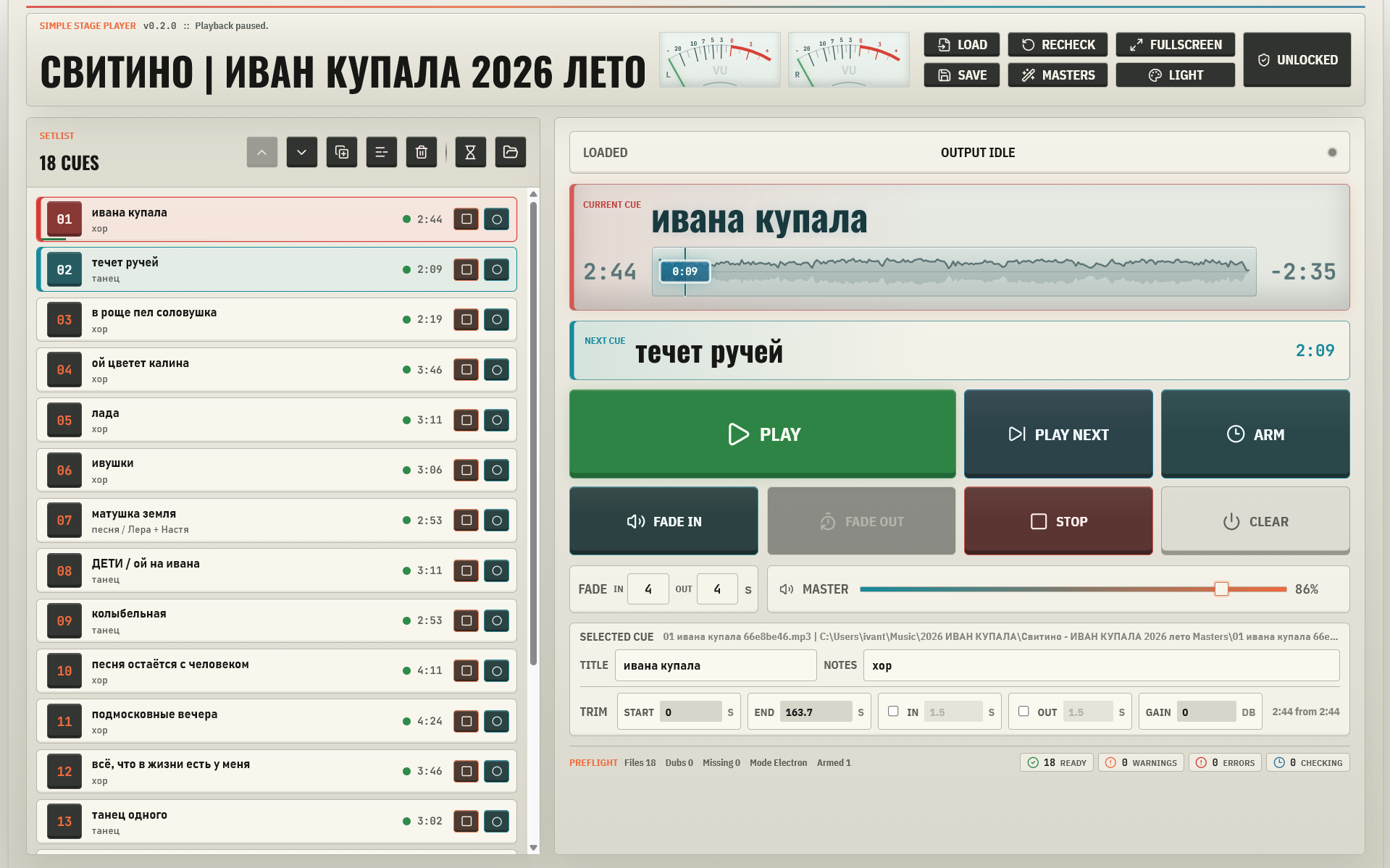Click the hourglass icon in setlist toolbar
This screenshot has width=1390, height=868.
[x=470, y=152]
